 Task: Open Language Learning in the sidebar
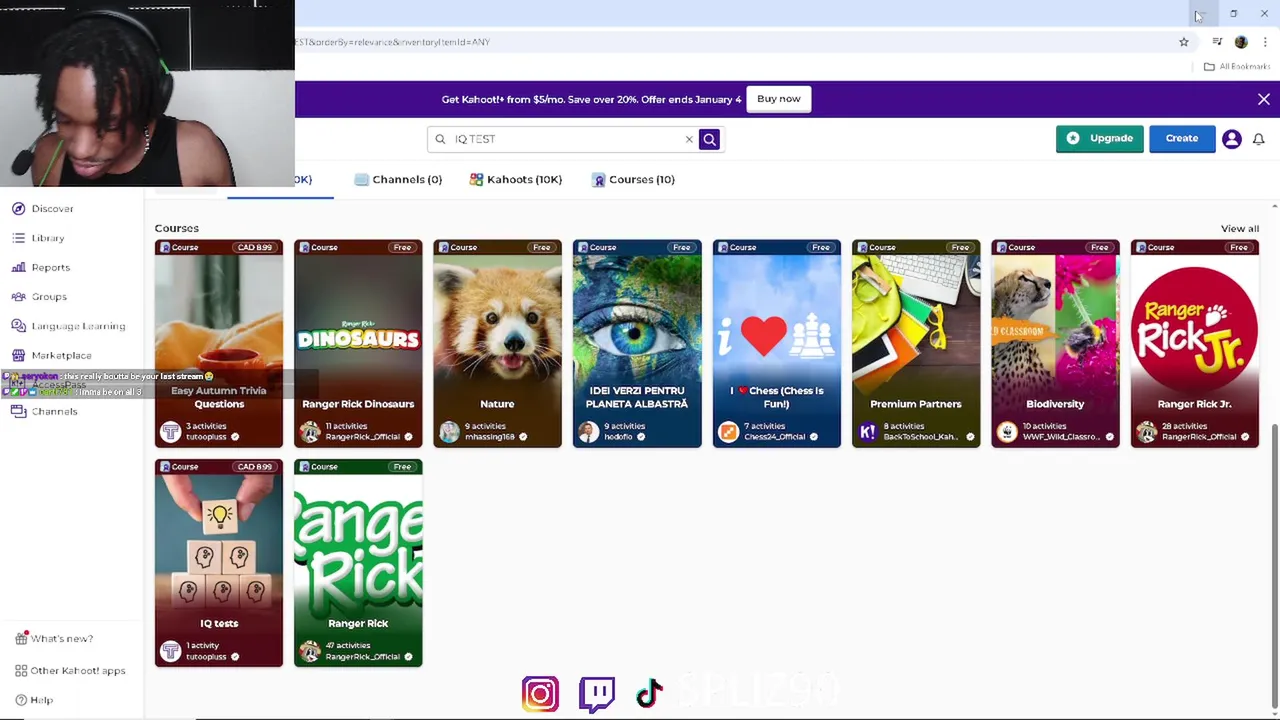[69, 326]
